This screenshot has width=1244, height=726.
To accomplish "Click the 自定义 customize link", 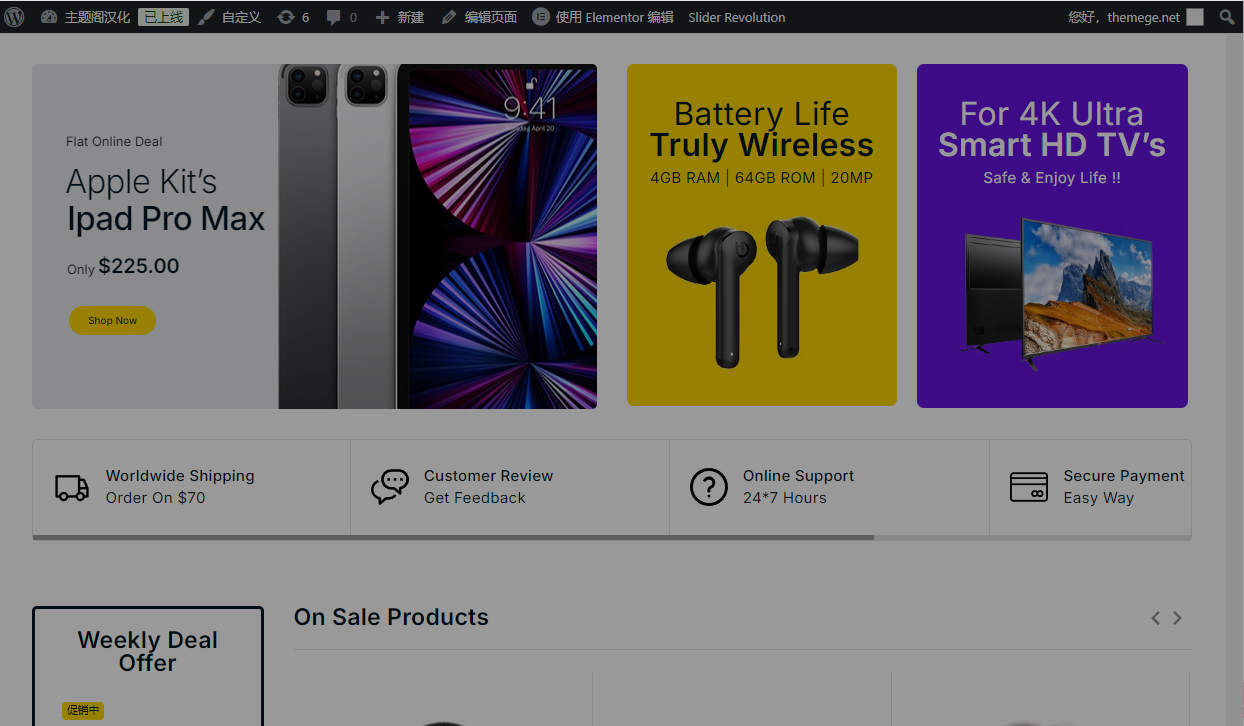I will click(229, 17).
